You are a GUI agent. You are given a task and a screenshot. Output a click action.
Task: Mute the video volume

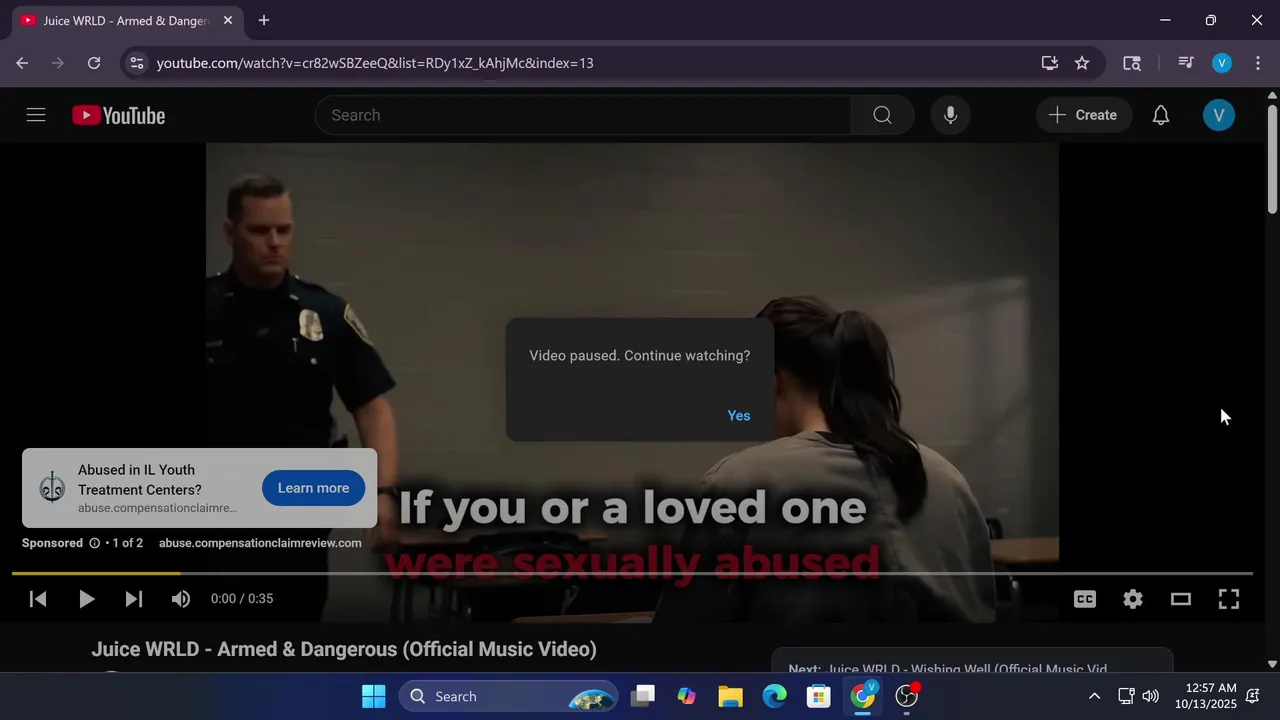coord(180,599)
